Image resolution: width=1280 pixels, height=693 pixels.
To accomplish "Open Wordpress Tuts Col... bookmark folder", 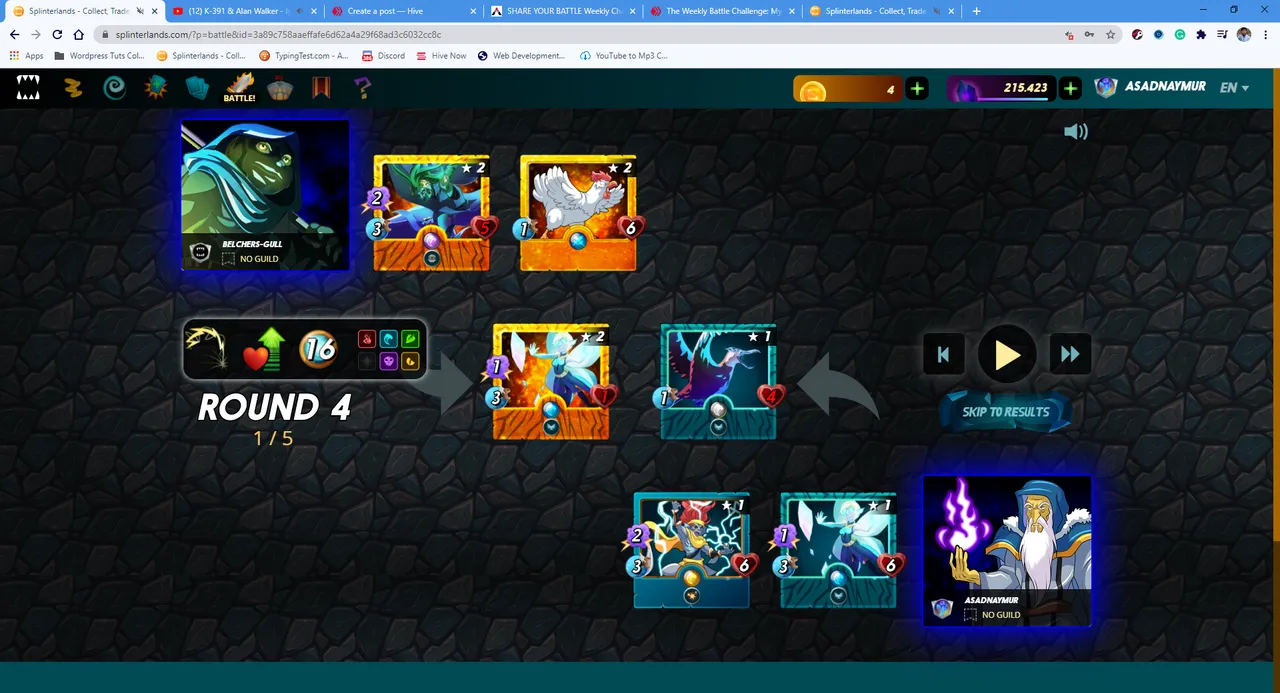I will [100, 56].
